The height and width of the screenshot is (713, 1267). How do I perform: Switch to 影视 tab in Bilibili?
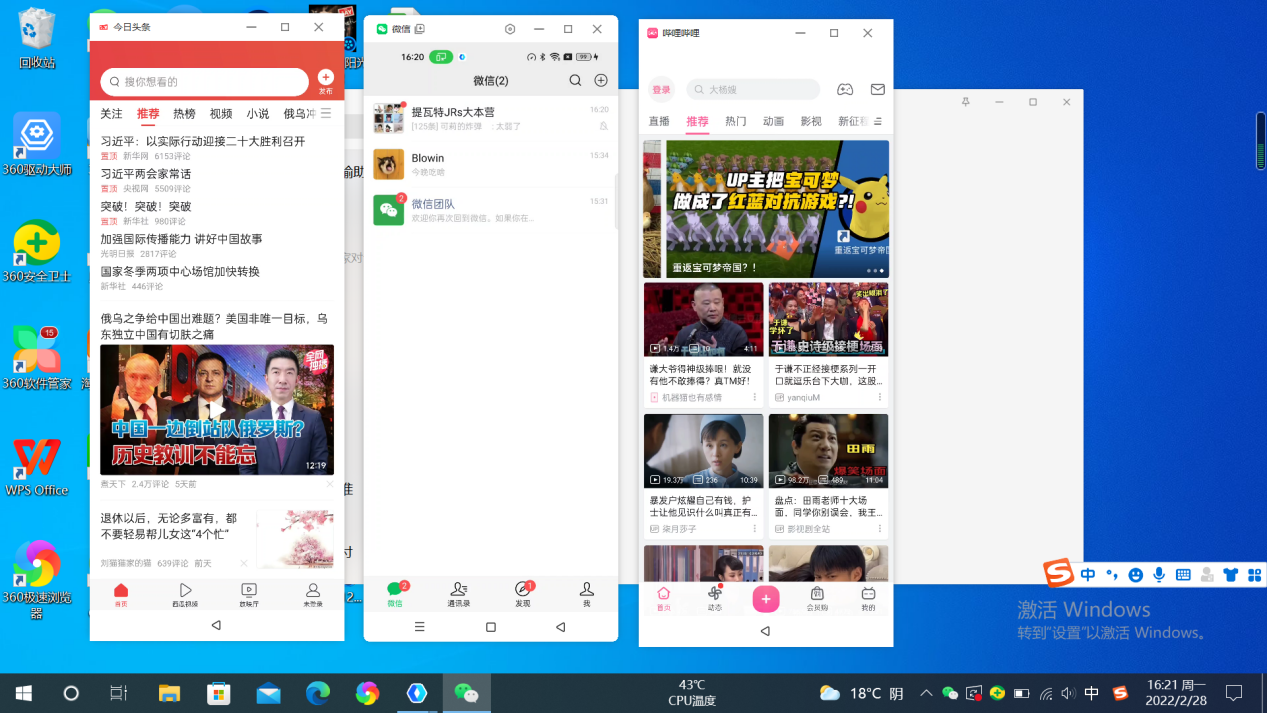[x=811, y=121]
